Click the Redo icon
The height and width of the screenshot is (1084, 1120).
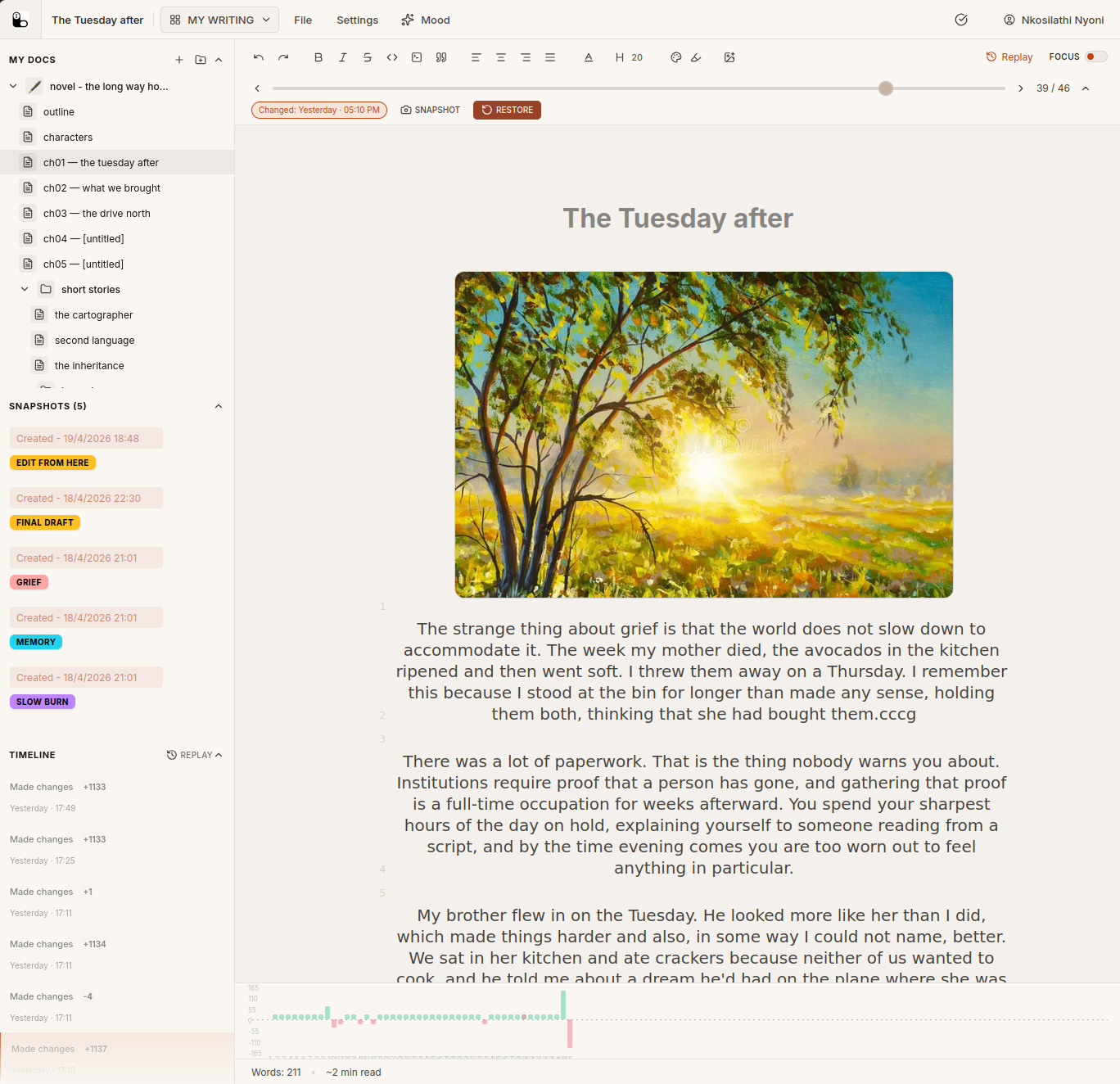point(283,57)
